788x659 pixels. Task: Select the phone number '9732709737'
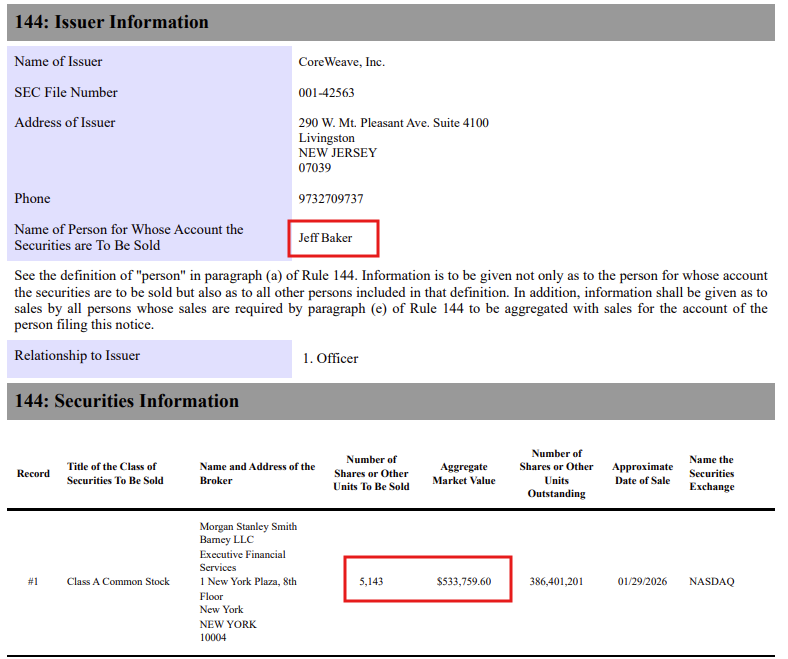(x=331, y=199)
